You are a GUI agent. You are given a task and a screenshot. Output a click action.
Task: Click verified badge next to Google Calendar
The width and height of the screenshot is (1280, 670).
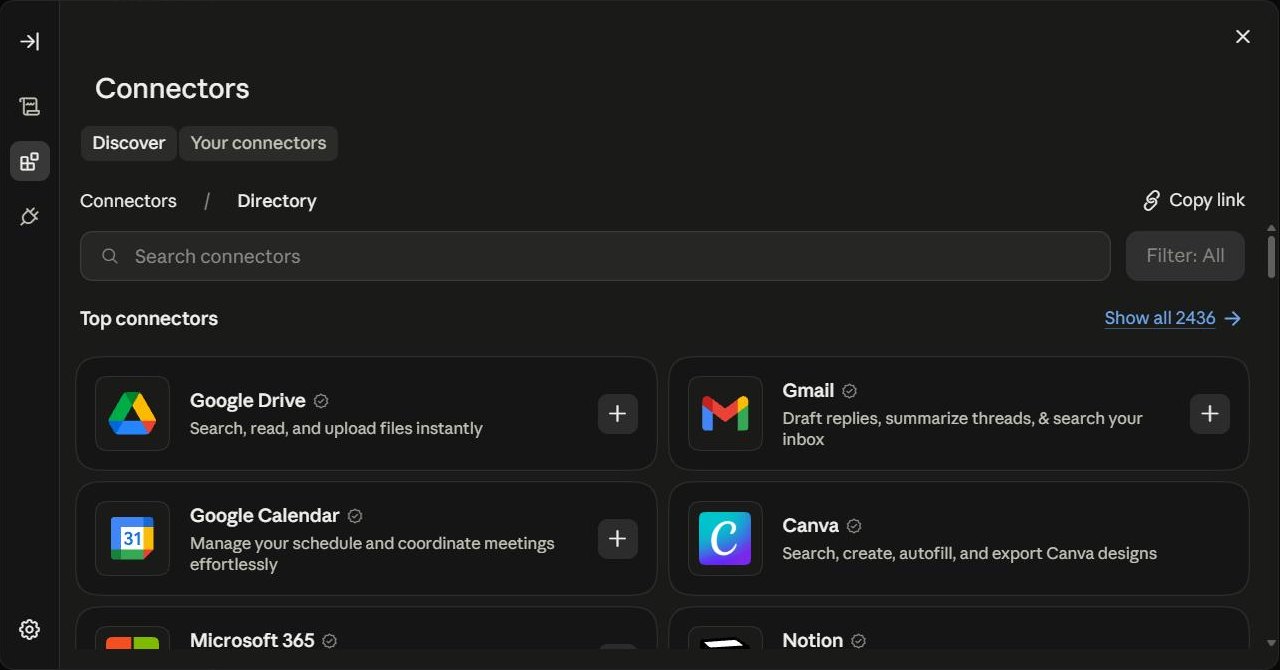(x=355, y=515)
